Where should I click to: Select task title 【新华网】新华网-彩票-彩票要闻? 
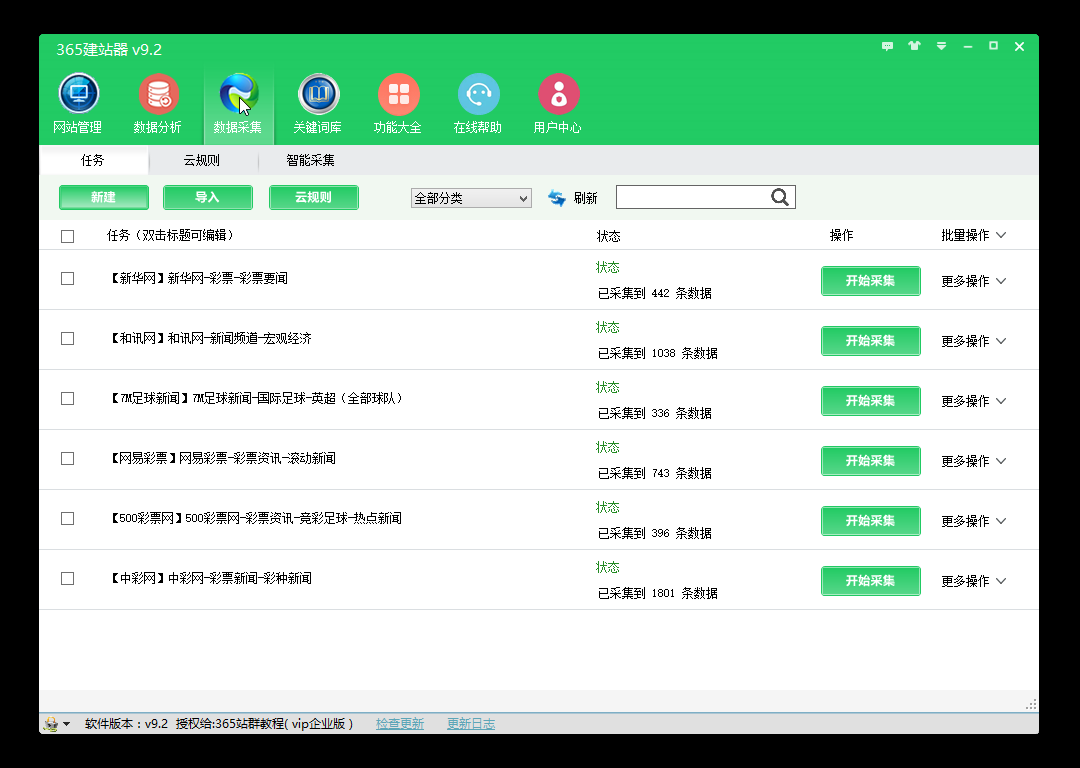[x=198, y=278]
